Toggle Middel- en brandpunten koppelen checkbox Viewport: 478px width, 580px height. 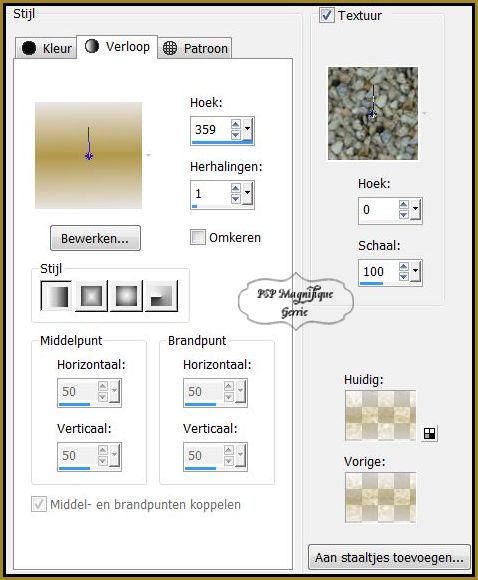click(x=39, y=504)
